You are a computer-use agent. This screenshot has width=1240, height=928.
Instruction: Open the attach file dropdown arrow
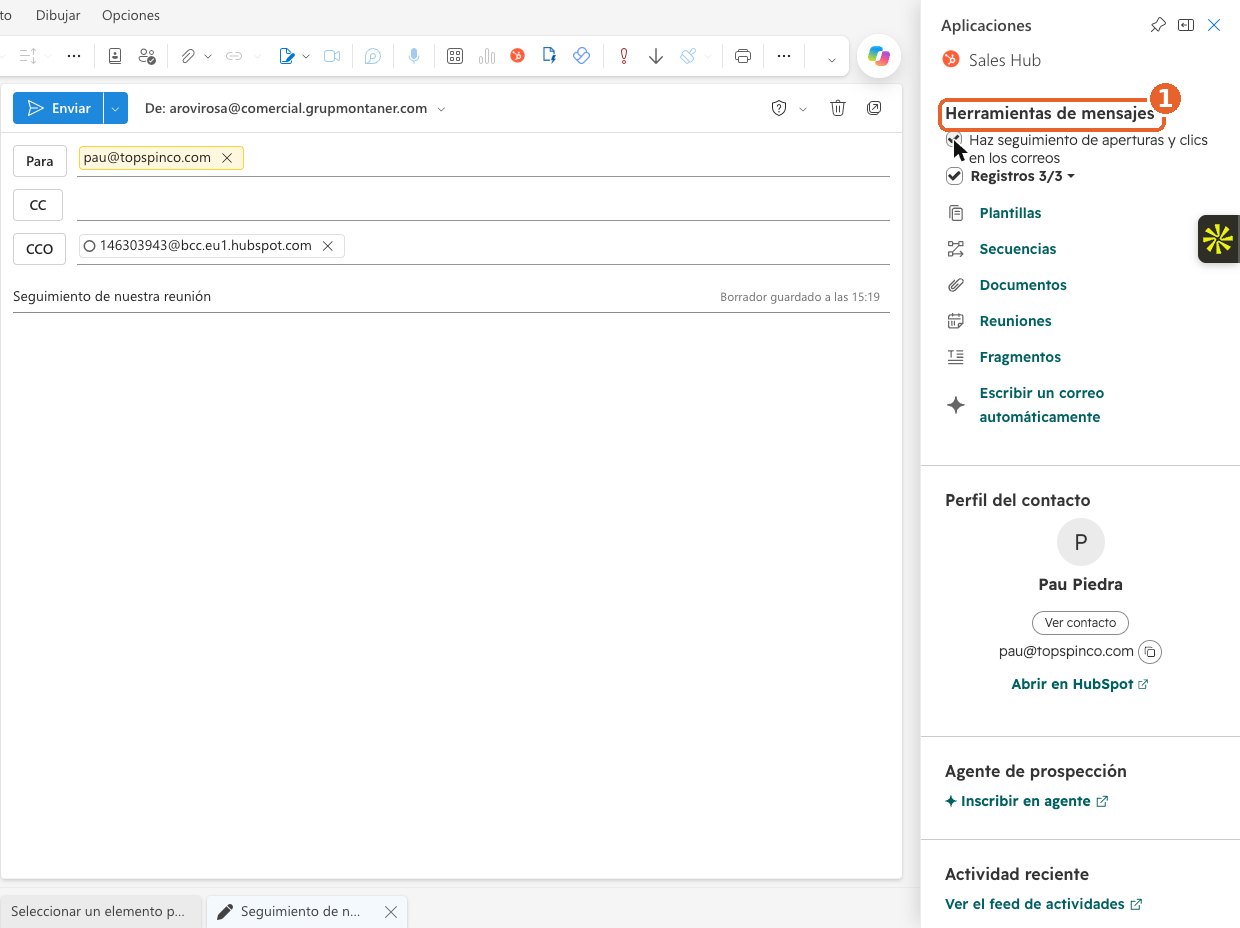[x=208, y=56]
